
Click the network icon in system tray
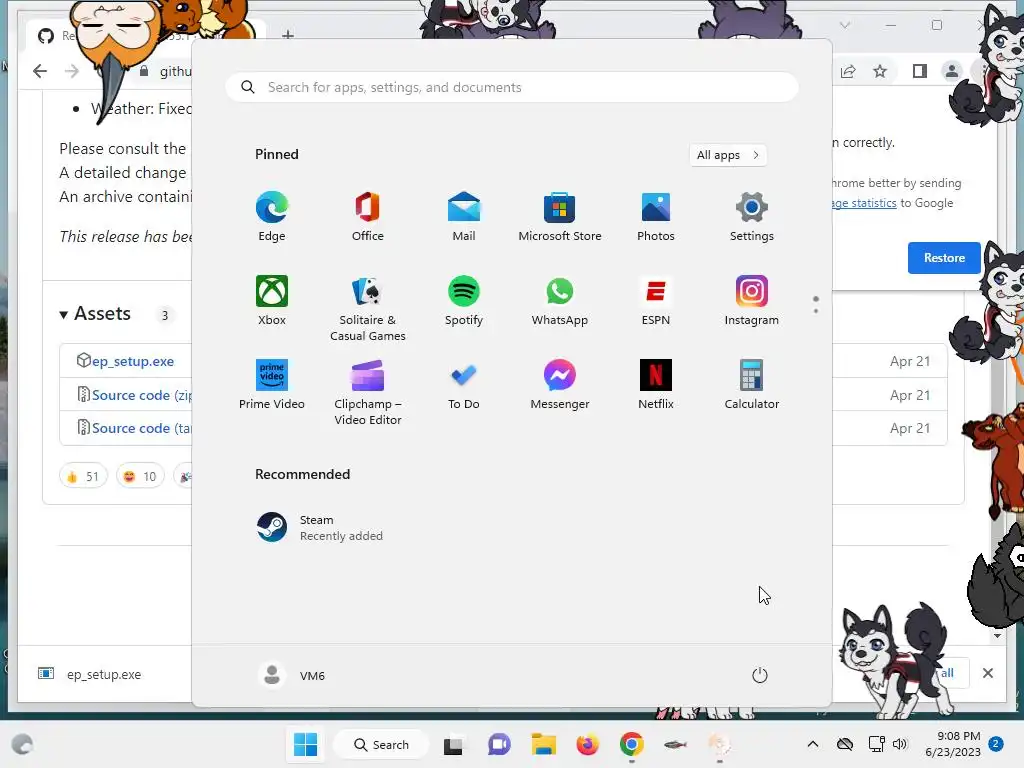875,744
